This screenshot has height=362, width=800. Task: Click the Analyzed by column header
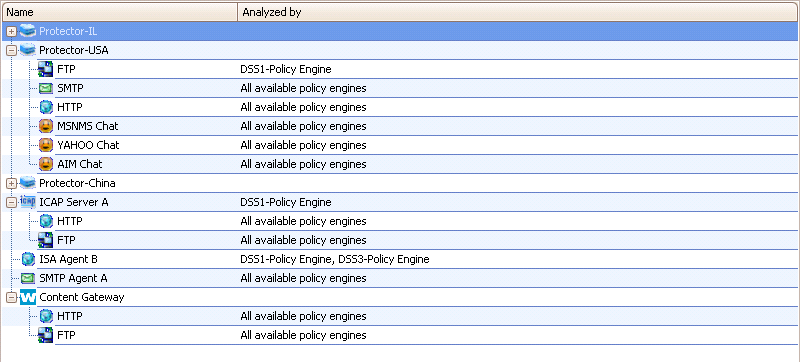coord(518,12)
